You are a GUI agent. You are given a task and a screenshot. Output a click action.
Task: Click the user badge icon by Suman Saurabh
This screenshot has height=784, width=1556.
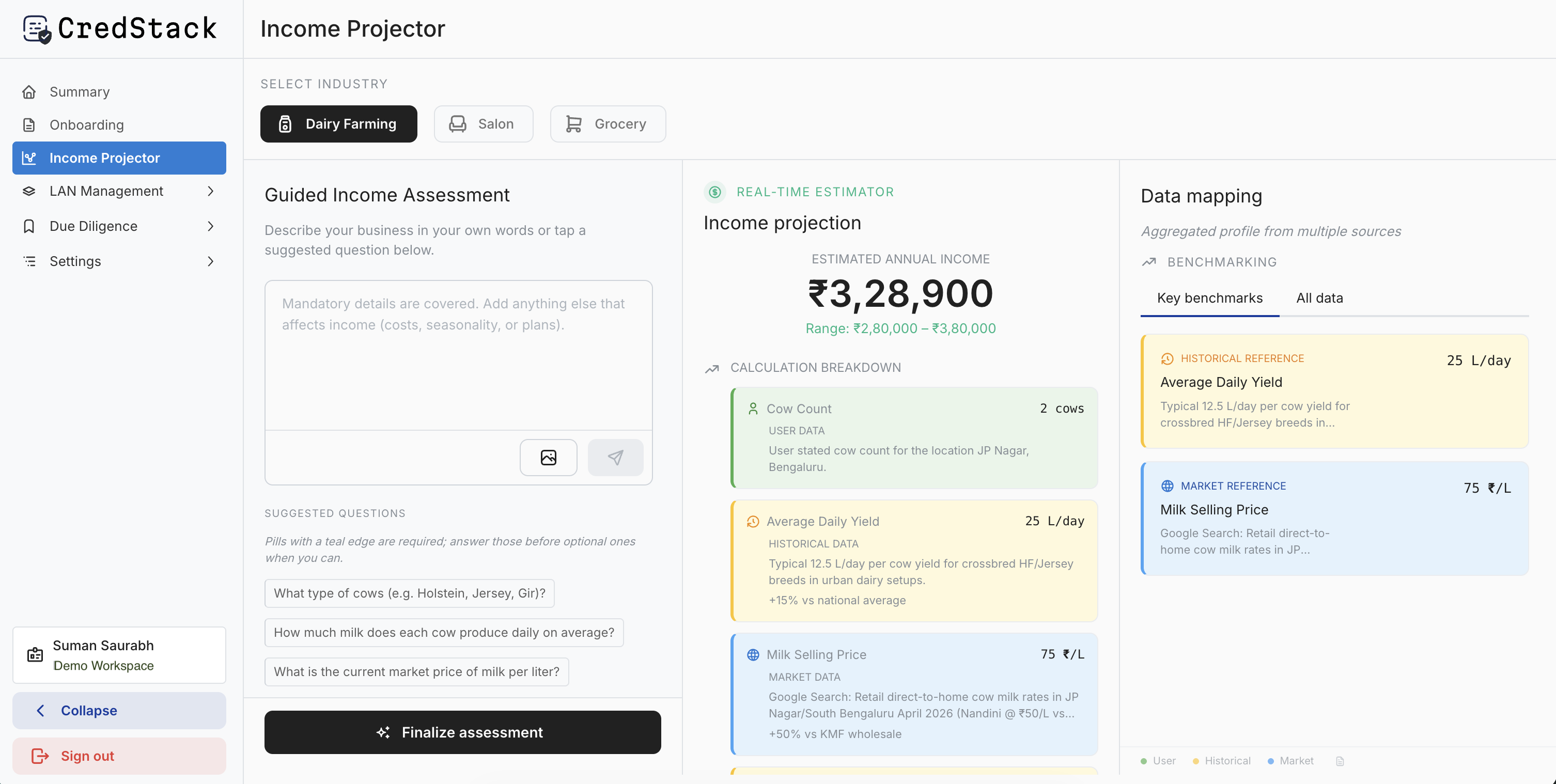click(35, 655)
